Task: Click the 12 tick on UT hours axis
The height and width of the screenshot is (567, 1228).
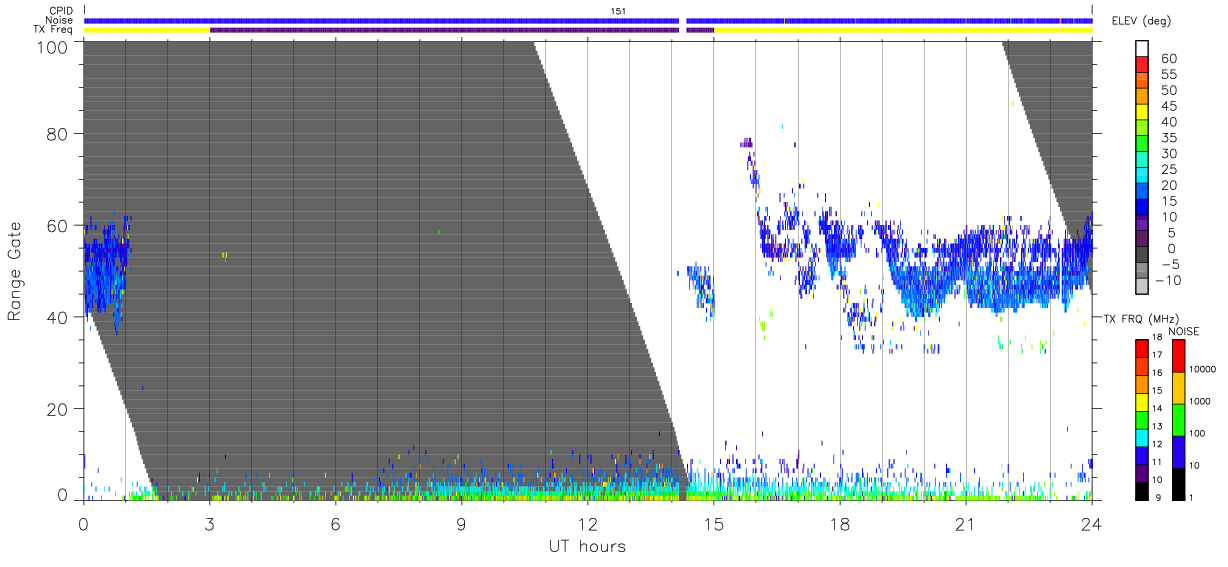Action: 587,524
